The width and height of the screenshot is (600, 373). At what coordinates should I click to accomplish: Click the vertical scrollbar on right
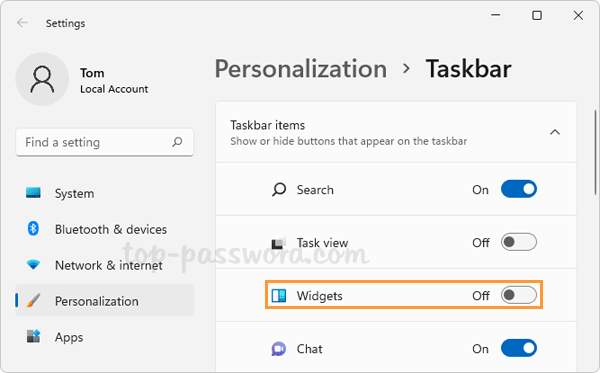[595, 152]
